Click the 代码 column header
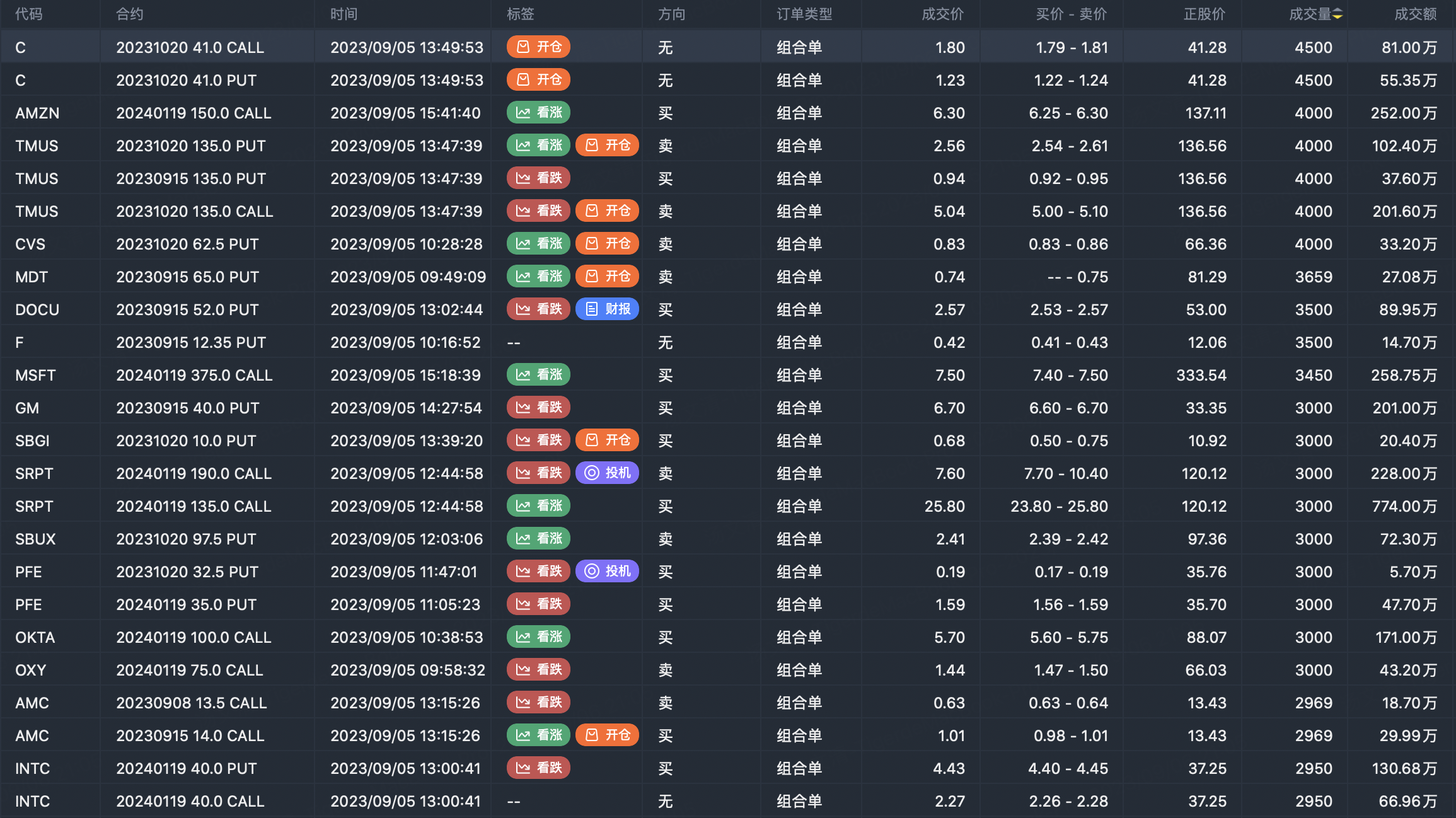This screenshot has height=818, width=1456. tap(29, 14)
